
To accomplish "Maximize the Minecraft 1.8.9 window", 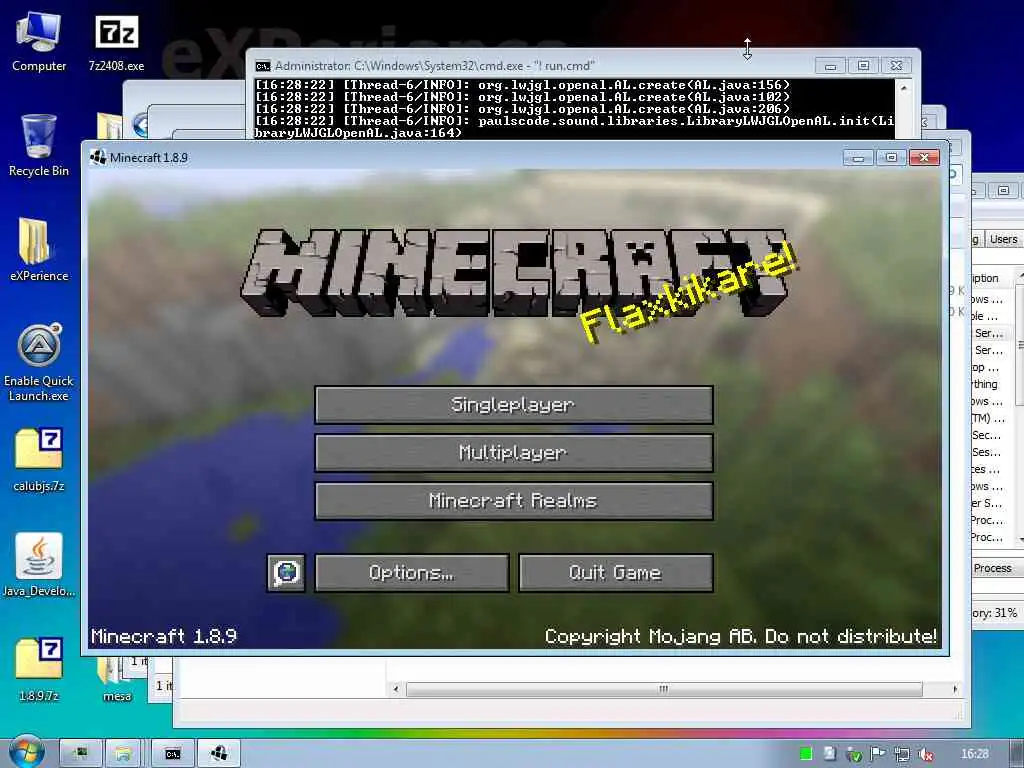I will tap(891, 157).
